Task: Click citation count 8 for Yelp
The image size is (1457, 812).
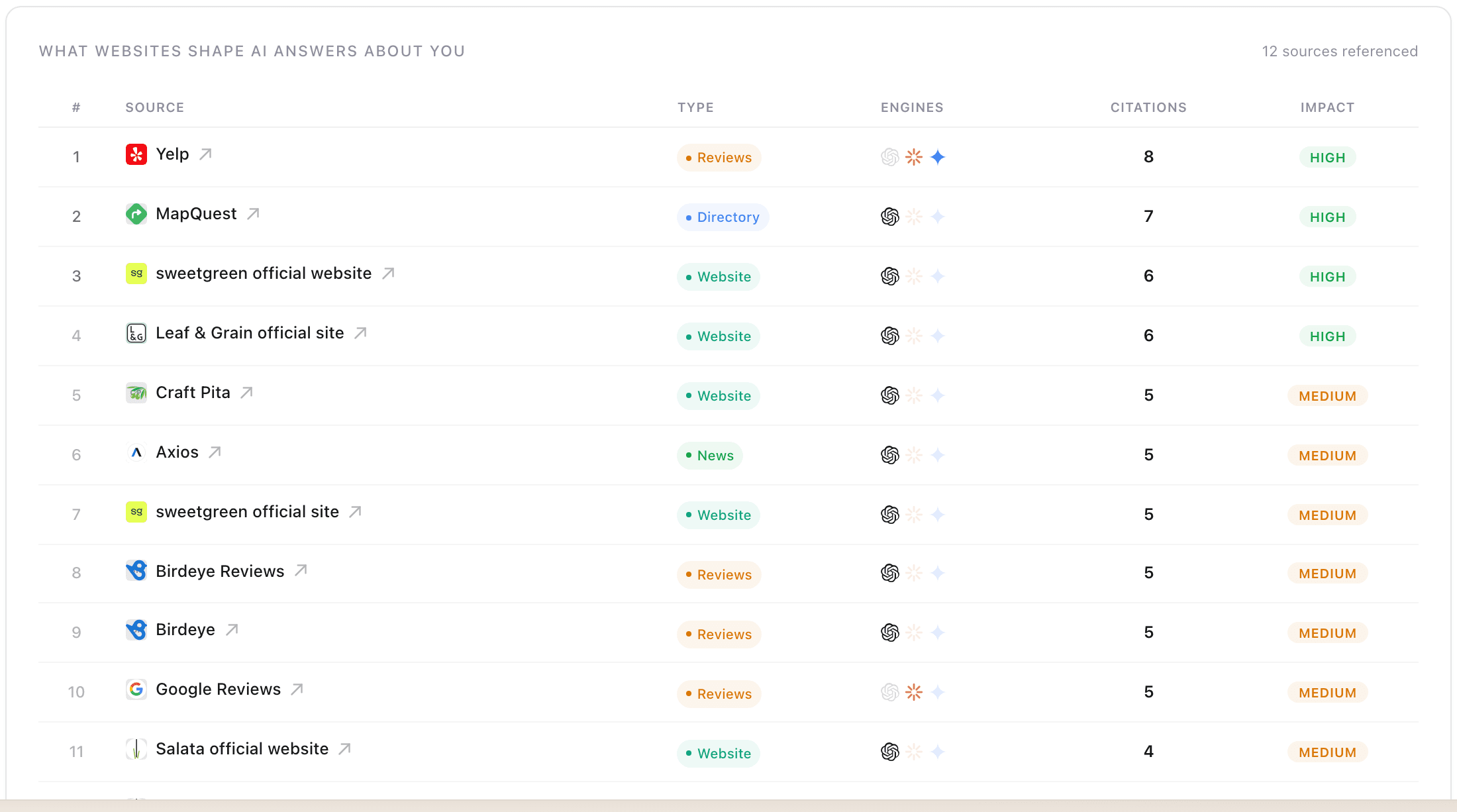Action: point(1148,157)
